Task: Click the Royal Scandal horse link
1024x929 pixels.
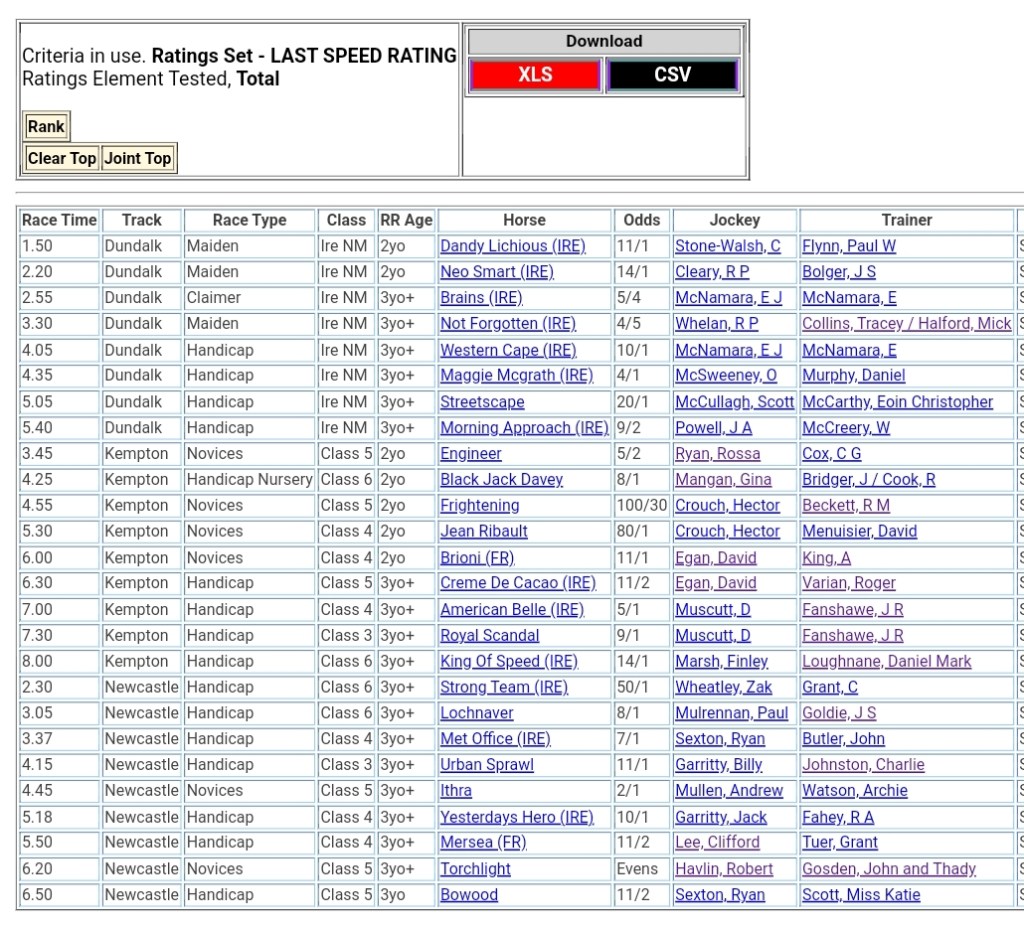Action: (489, 636)
